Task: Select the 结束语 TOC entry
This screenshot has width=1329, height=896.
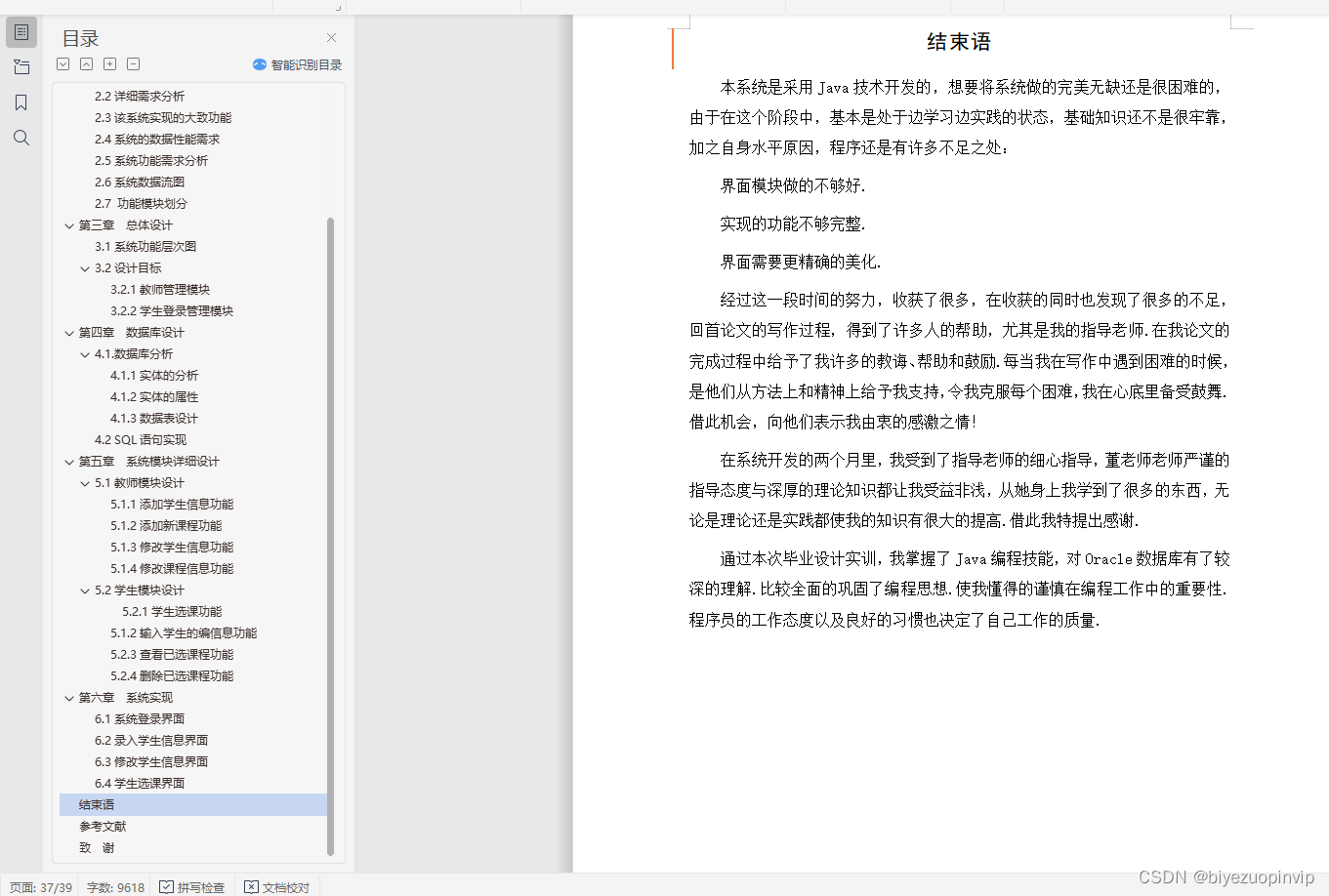Action: click(x=95, y=804)
